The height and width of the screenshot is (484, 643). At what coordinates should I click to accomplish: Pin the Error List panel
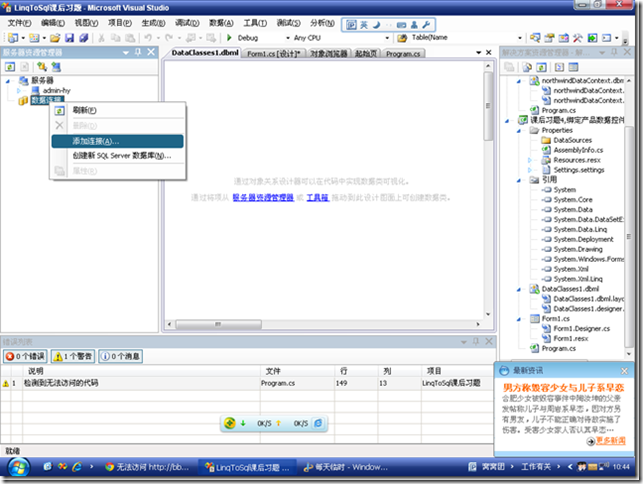(476, 341)
